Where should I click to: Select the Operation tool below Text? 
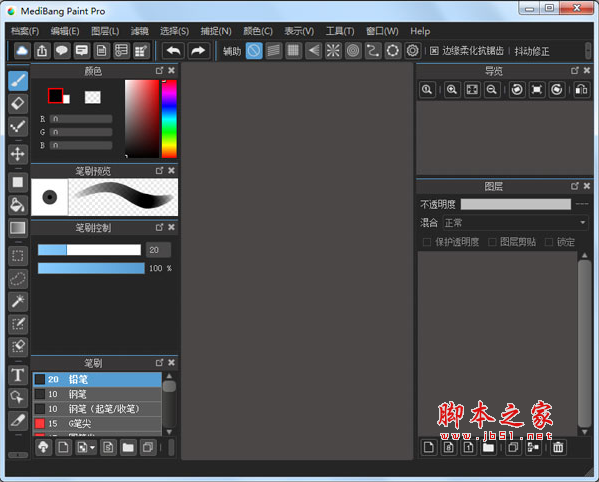(x=18, y=398)
